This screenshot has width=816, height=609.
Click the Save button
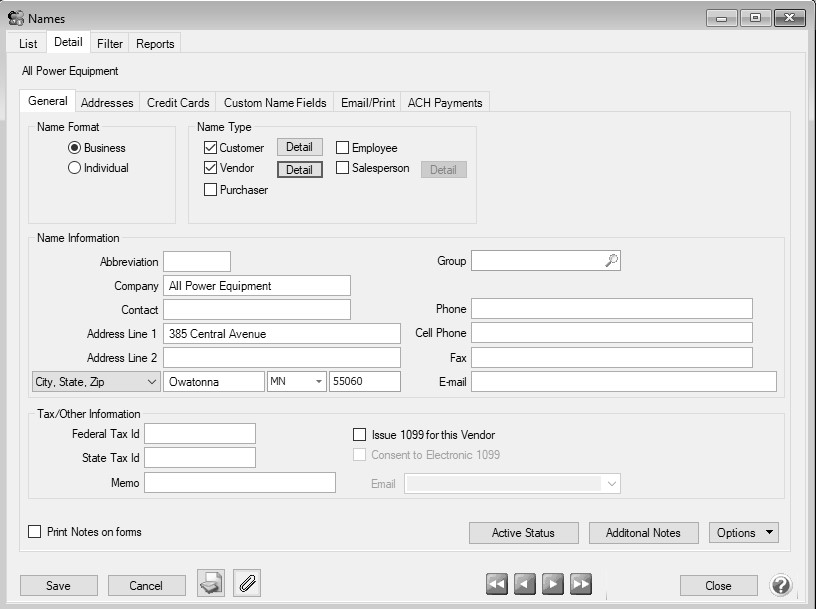point(58,586)
